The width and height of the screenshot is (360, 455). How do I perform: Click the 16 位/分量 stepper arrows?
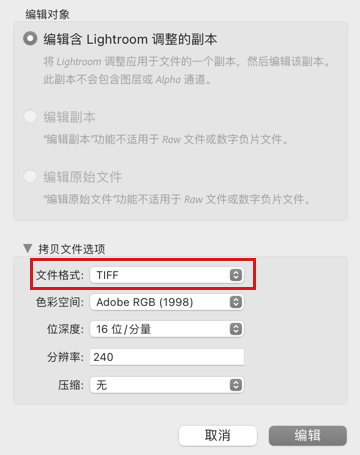pos(236,329)
